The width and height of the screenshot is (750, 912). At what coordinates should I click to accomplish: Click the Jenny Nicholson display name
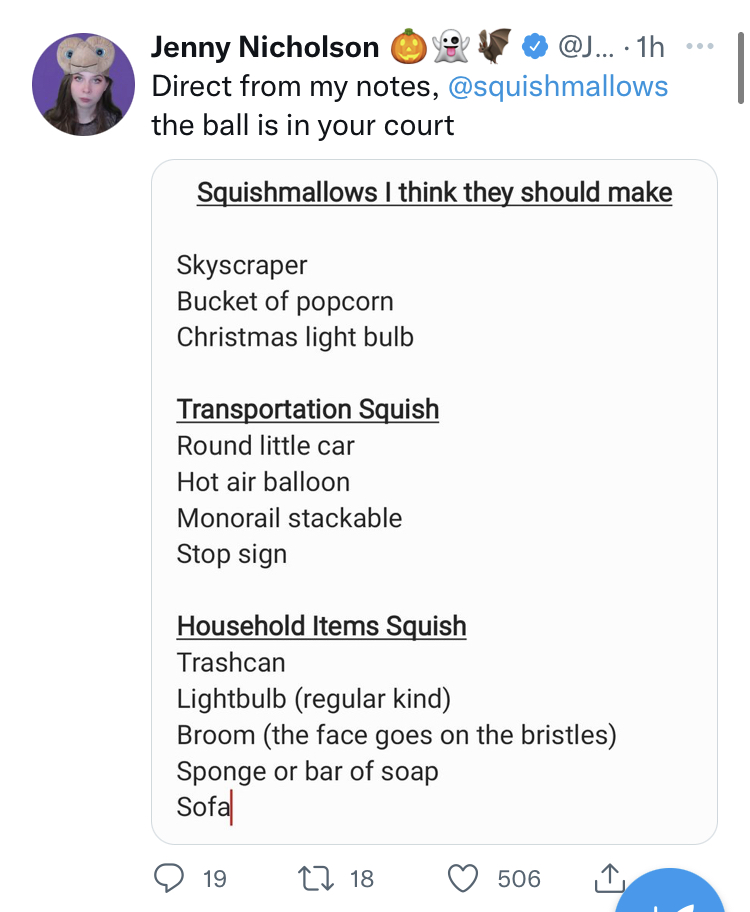pyautogui.click(x=265, y=47)
